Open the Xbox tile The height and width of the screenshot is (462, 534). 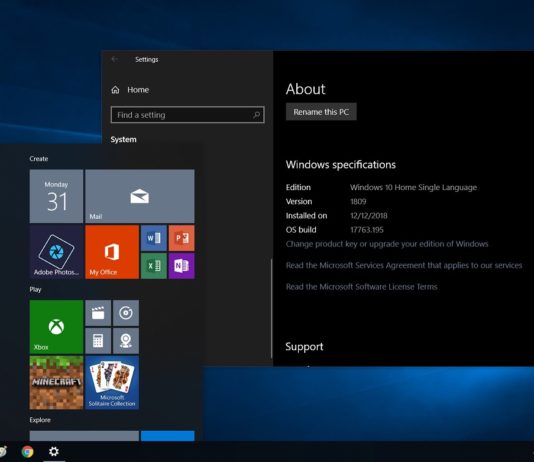tap(56, 327)
